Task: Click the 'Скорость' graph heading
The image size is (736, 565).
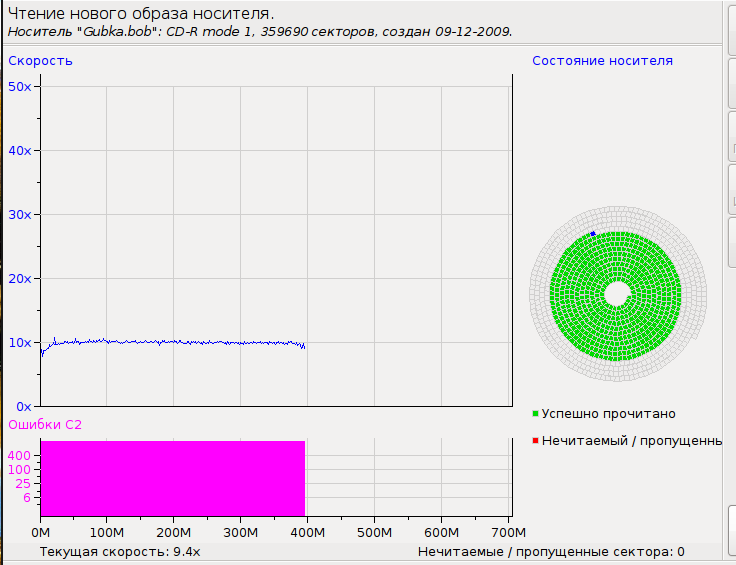Action: [x=40, y=61]
